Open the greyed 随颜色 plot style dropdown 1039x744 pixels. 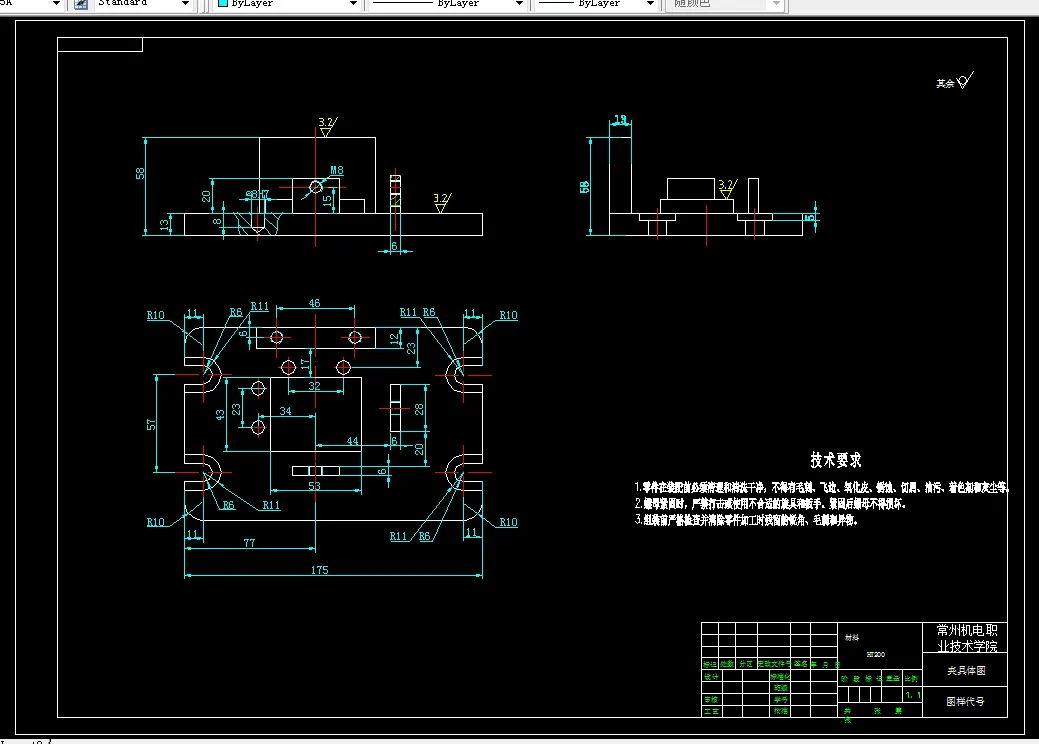(x=776, y=4)
